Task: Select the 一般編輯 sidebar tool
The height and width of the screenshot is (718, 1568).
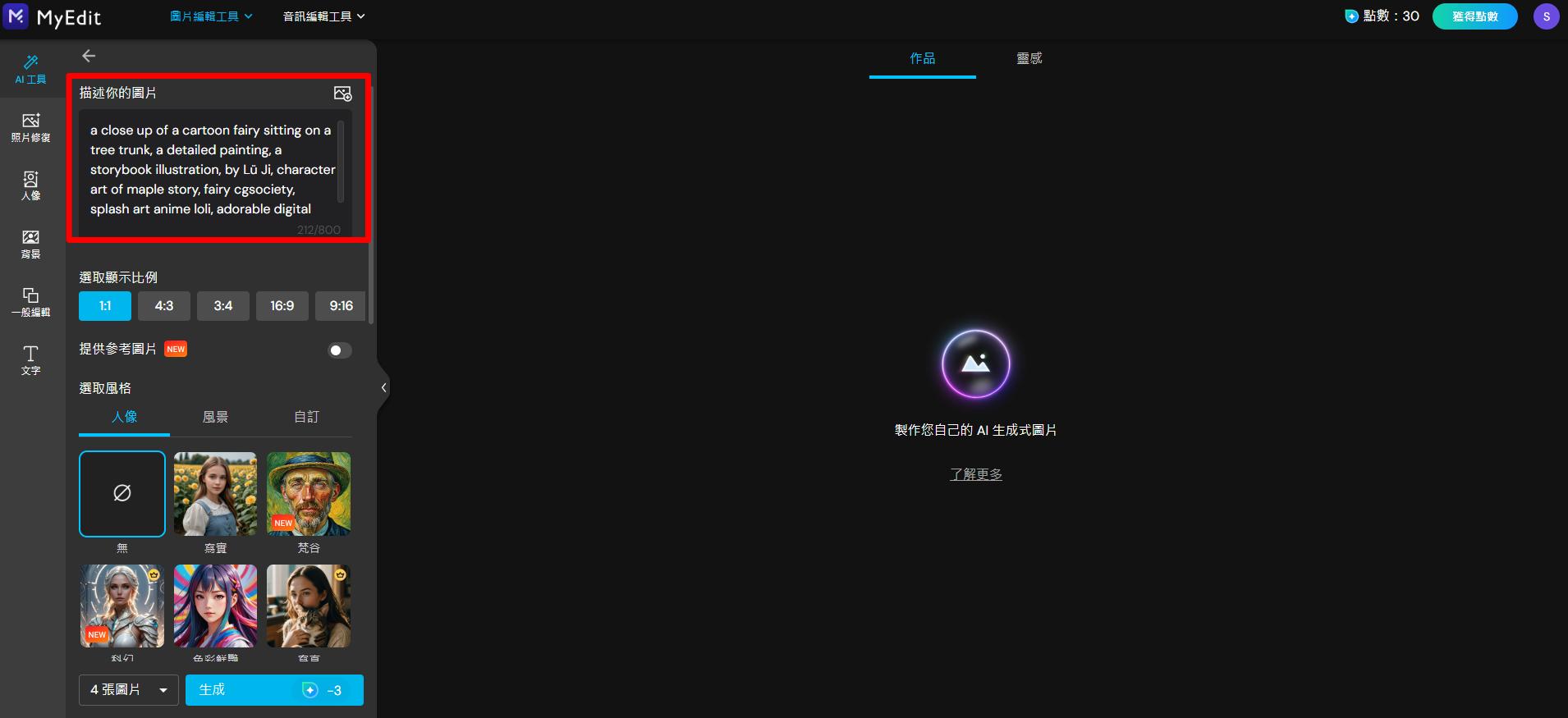Action: [x=31, y=302]
